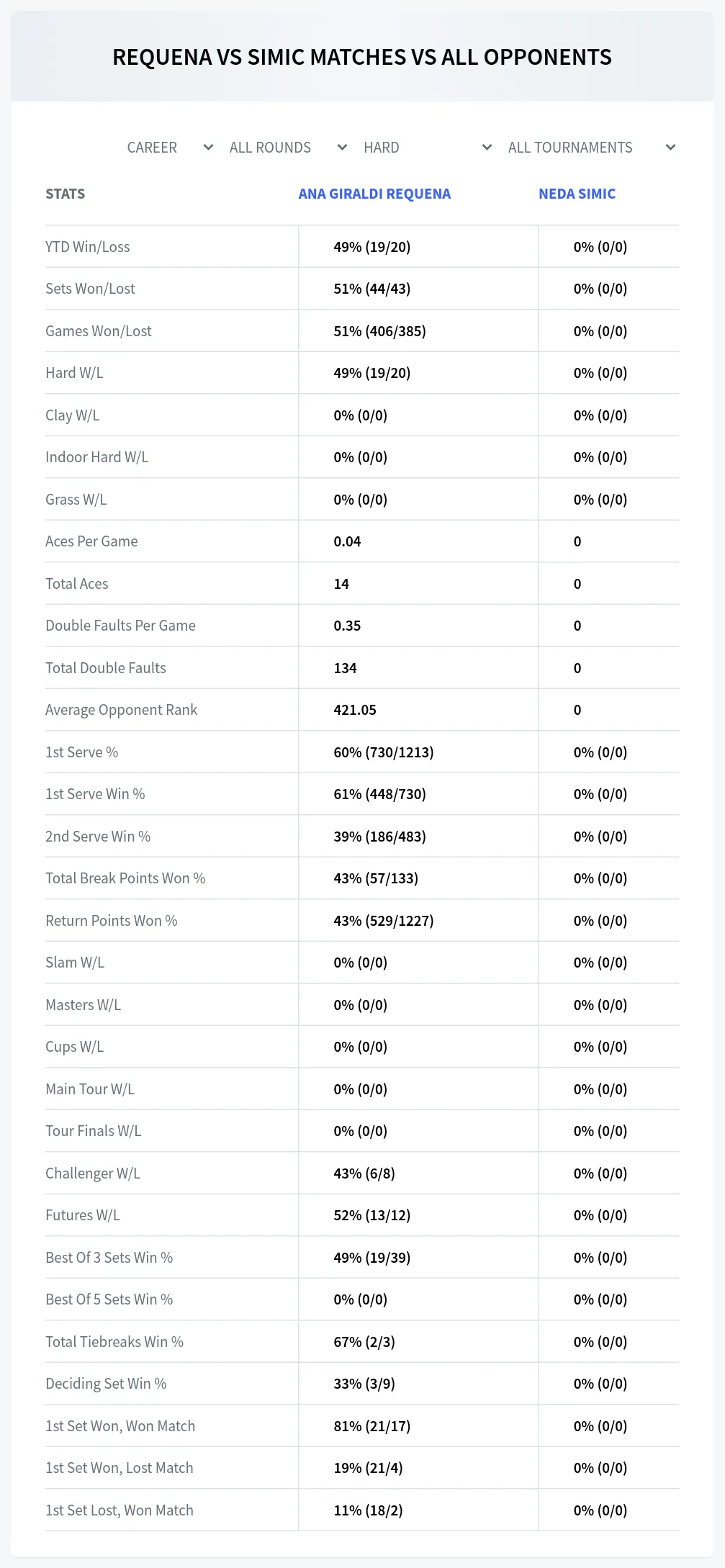Click the Average Opponent Rank value 421.05
Viewport: 725px width, 1568px height.
click(x=355, y=710)
